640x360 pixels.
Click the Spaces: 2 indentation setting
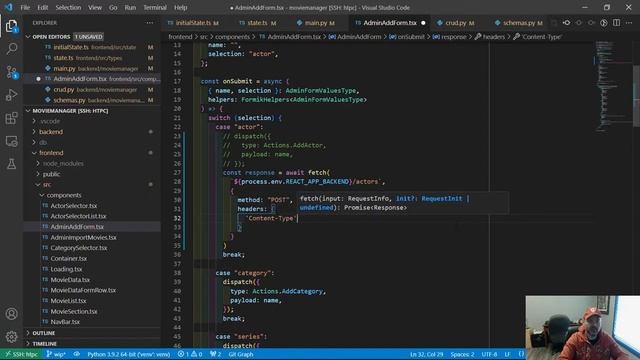tap(462, 354)
